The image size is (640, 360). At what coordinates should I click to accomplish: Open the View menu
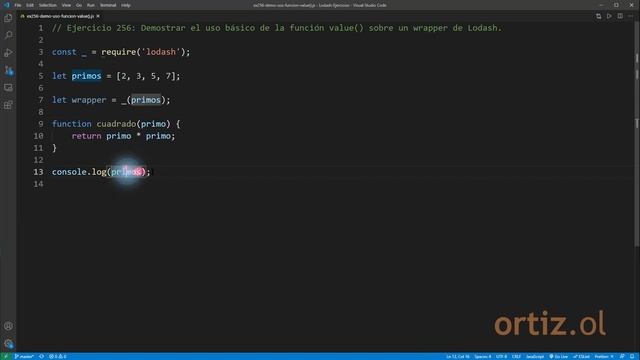coord(66,5)
